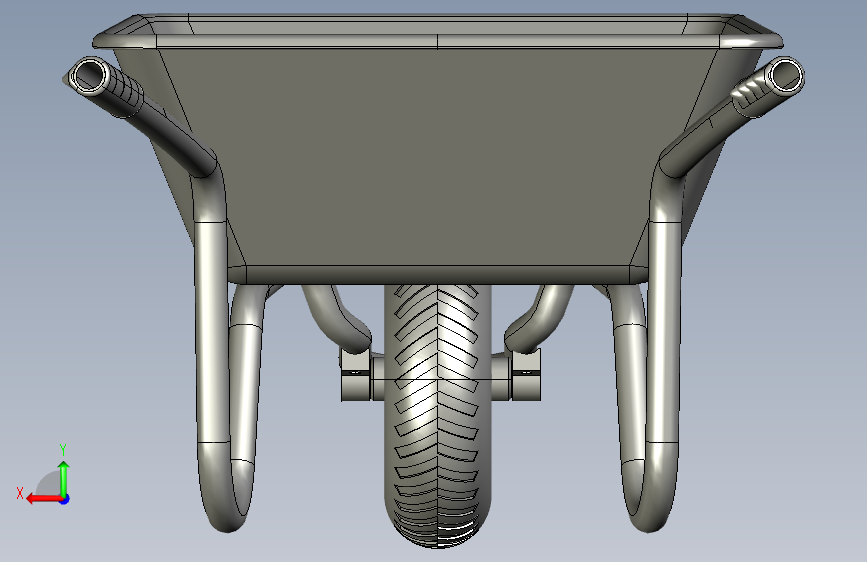Image resolution: width=867 pixels, height=562 pixels.
Task: Click the blue Z axis dot on the triad
Action: tap(65, 499)
